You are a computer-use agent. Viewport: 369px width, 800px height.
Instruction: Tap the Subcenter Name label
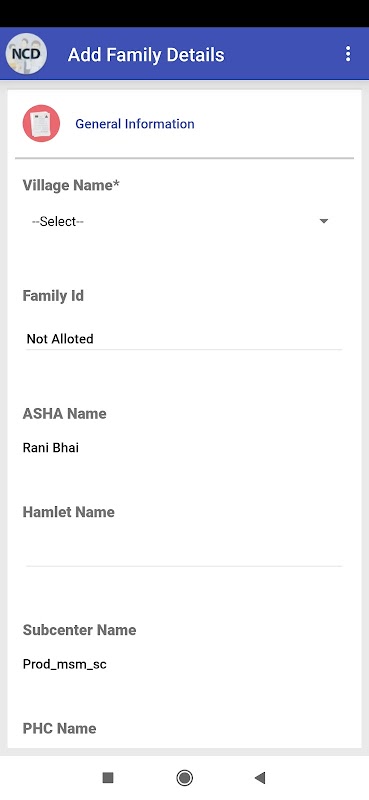80,630
